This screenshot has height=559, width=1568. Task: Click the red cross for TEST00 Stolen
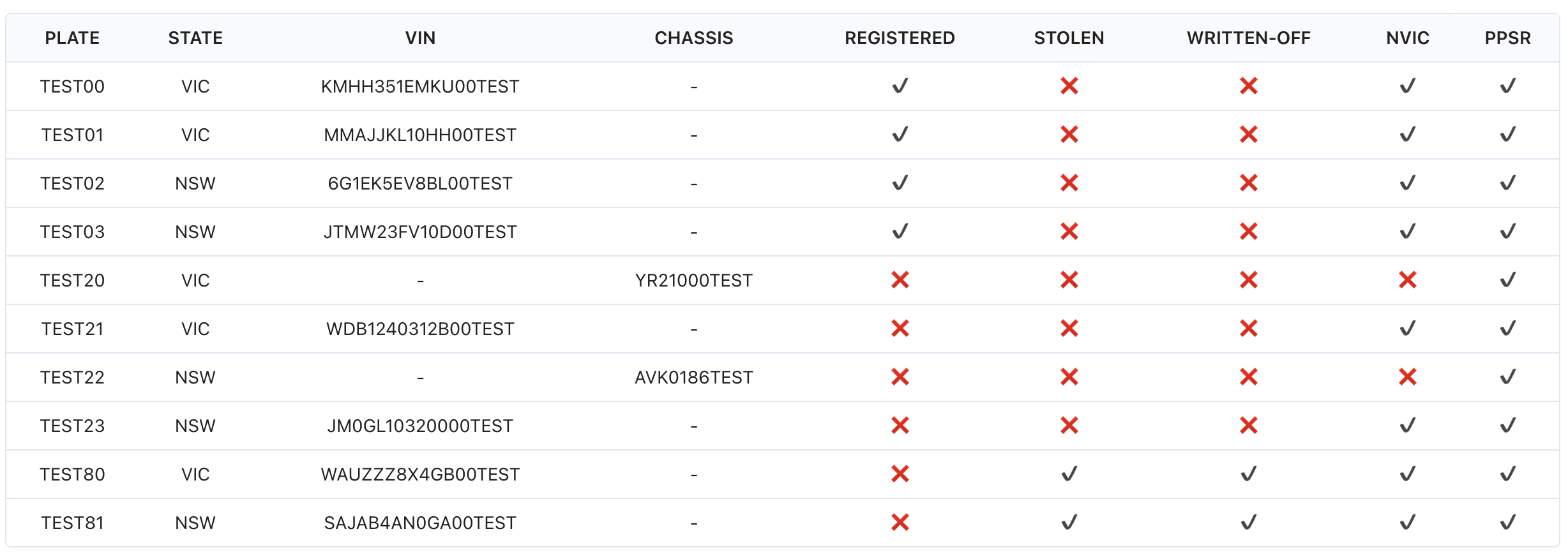tap(1069, 86)
